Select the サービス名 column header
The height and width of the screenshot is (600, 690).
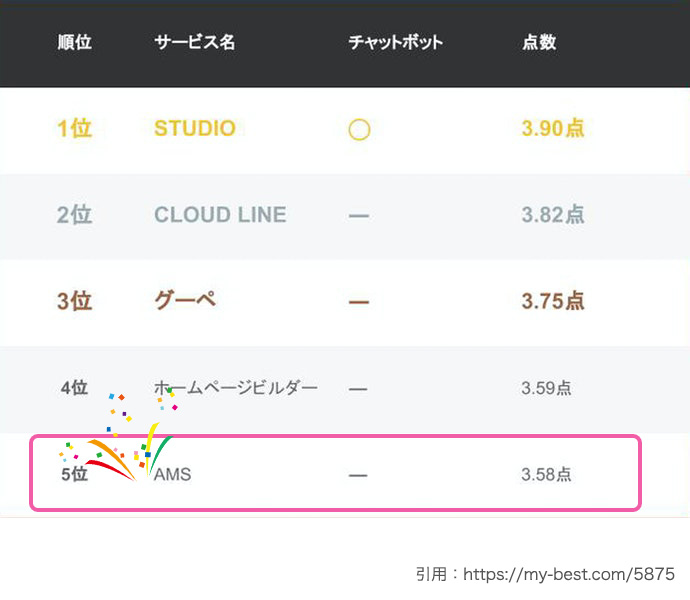pos(195,42)
